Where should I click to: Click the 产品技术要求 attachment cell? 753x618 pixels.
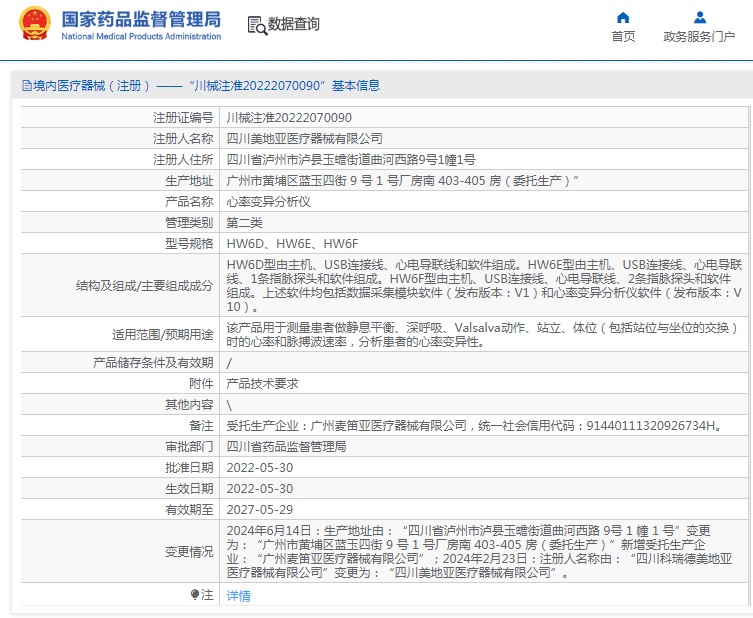[262, 383]
